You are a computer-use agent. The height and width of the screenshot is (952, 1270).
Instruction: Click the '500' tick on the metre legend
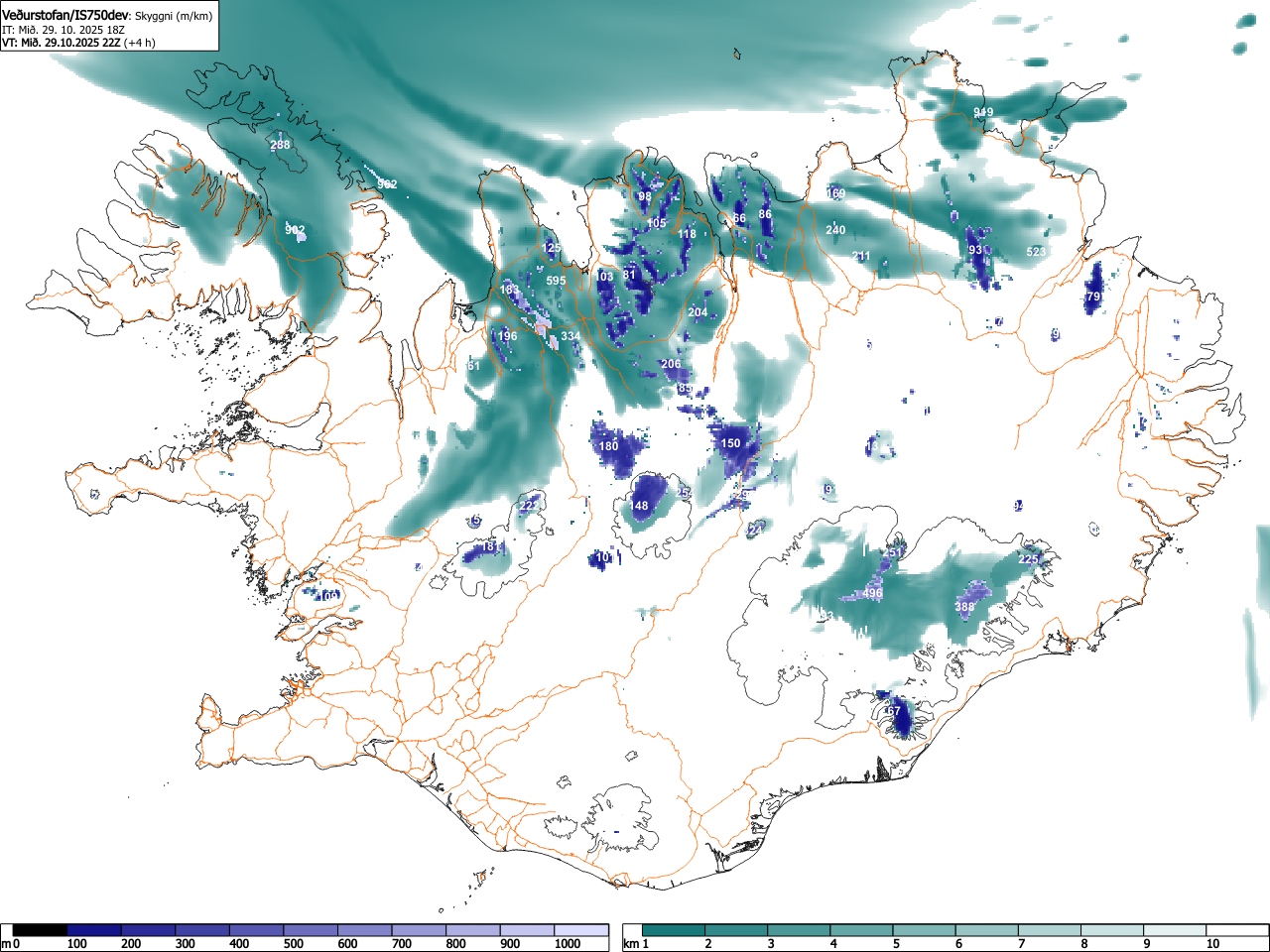(x=293, y=944)
